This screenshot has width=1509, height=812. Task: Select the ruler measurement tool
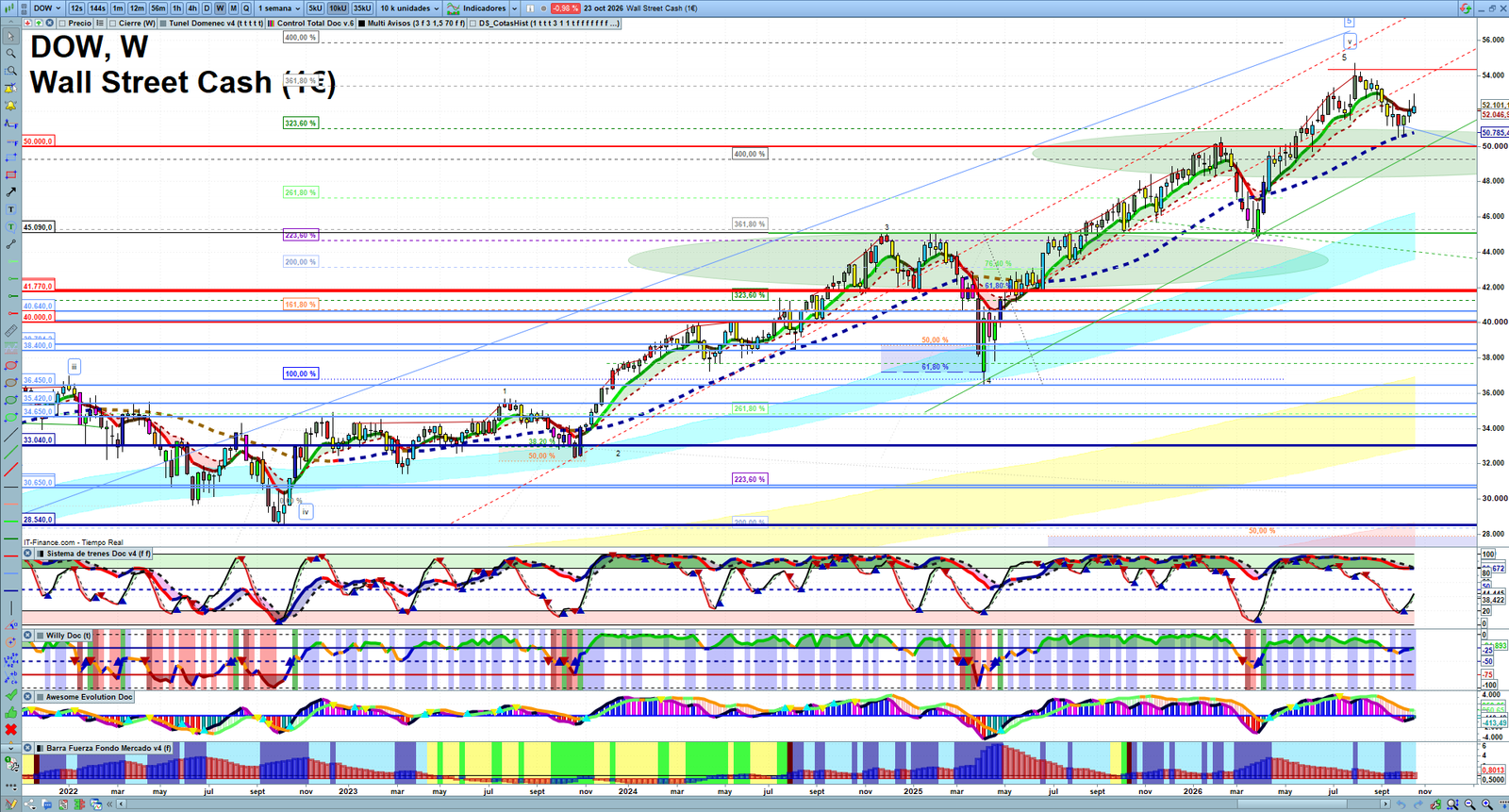coord(11,331)
